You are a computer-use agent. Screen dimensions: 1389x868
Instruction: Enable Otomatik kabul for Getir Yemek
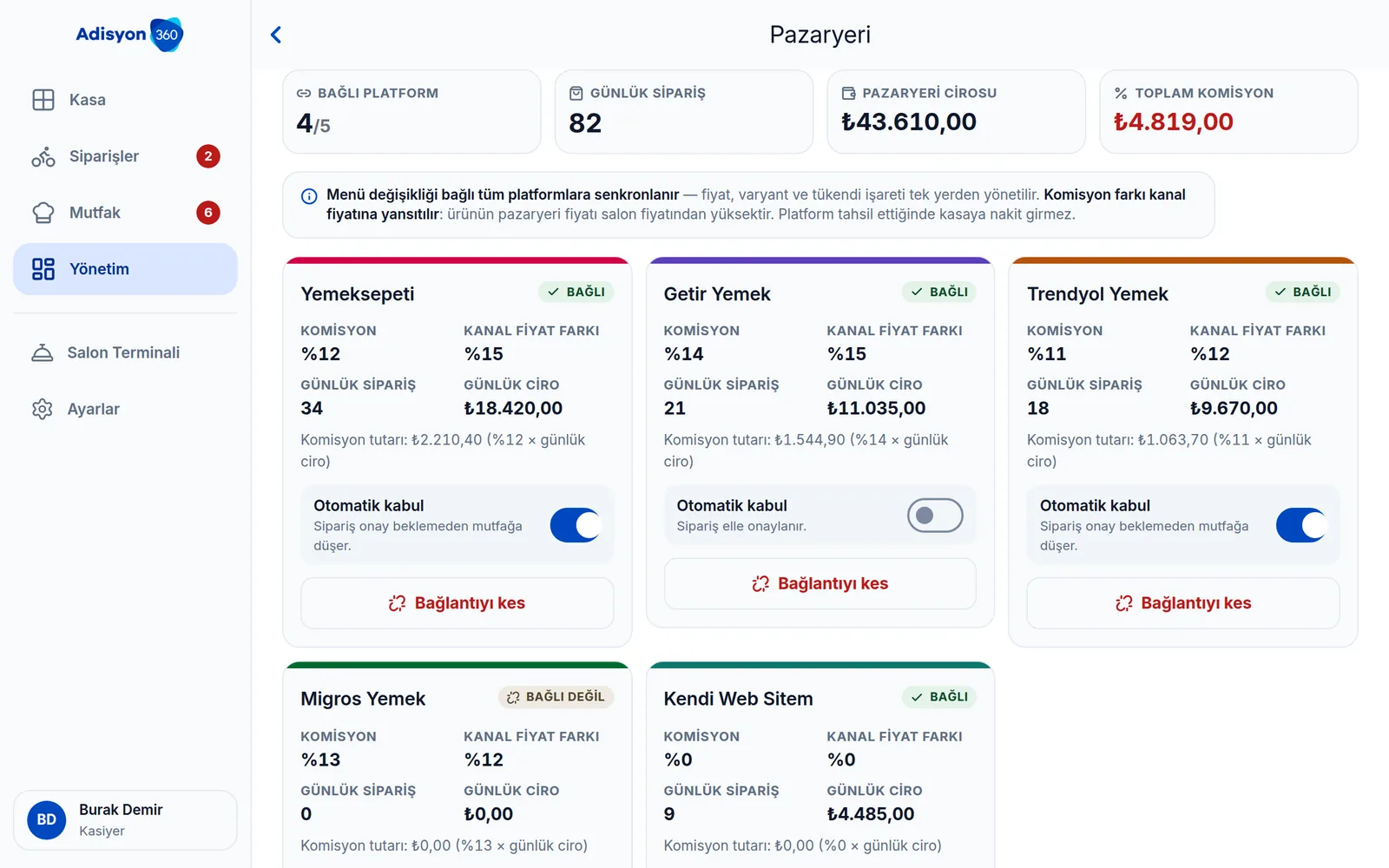935,516
